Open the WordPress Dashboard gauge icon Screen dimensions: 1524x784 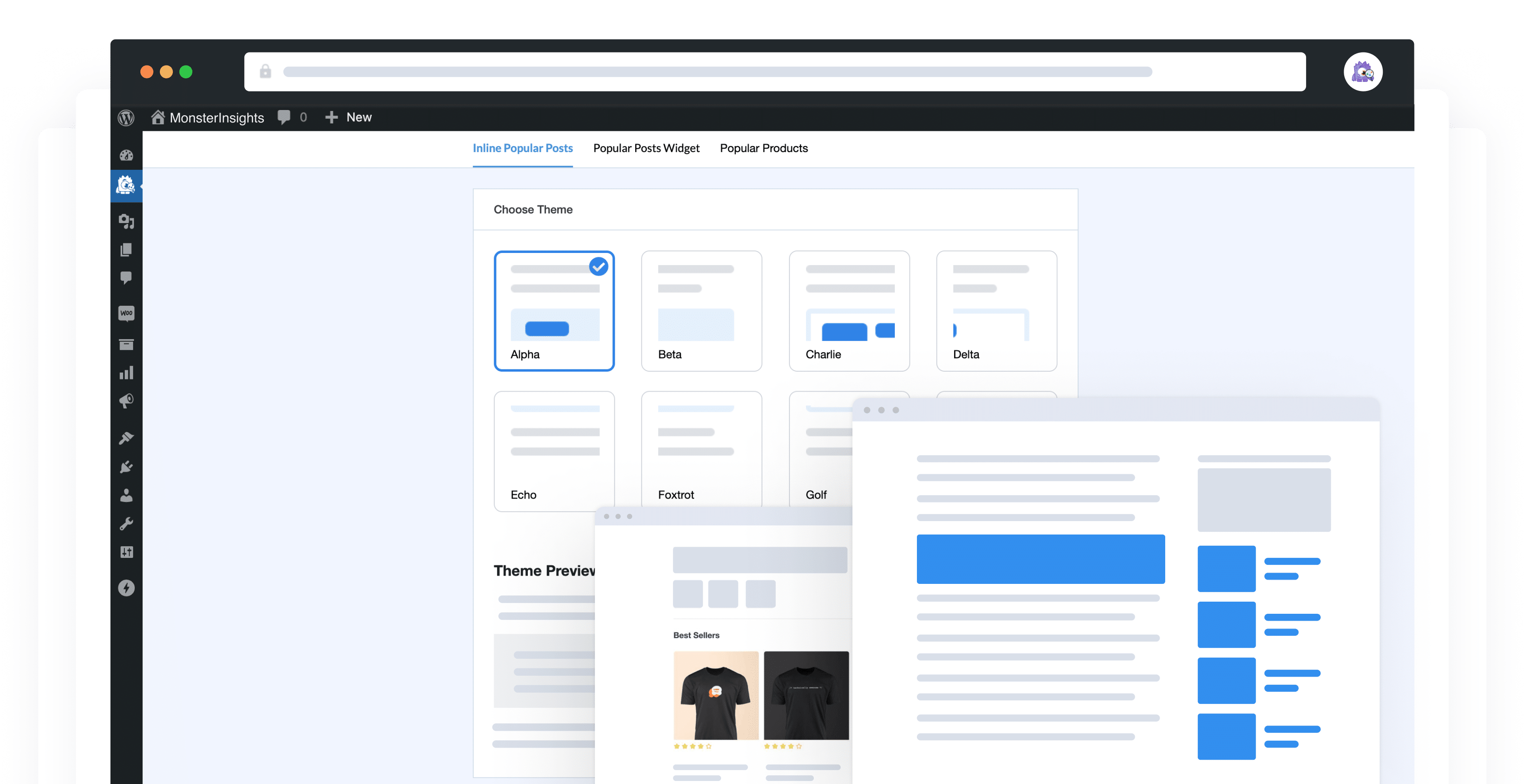pyautogui.click(x=126, y=156)
